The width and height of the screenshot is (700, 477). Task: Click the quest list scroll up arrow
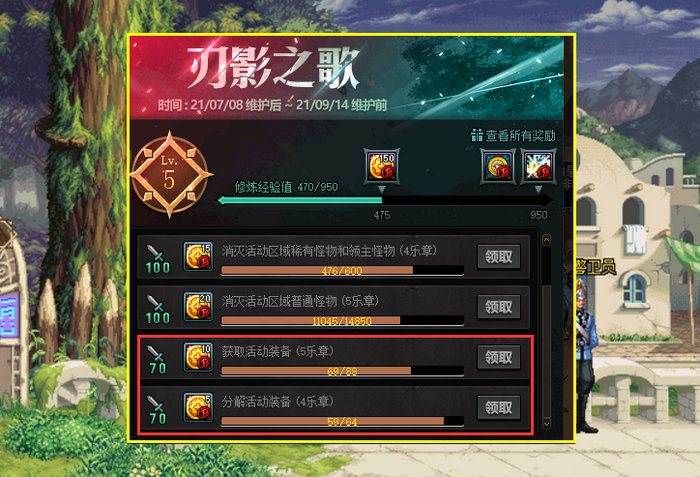point(546,240)
